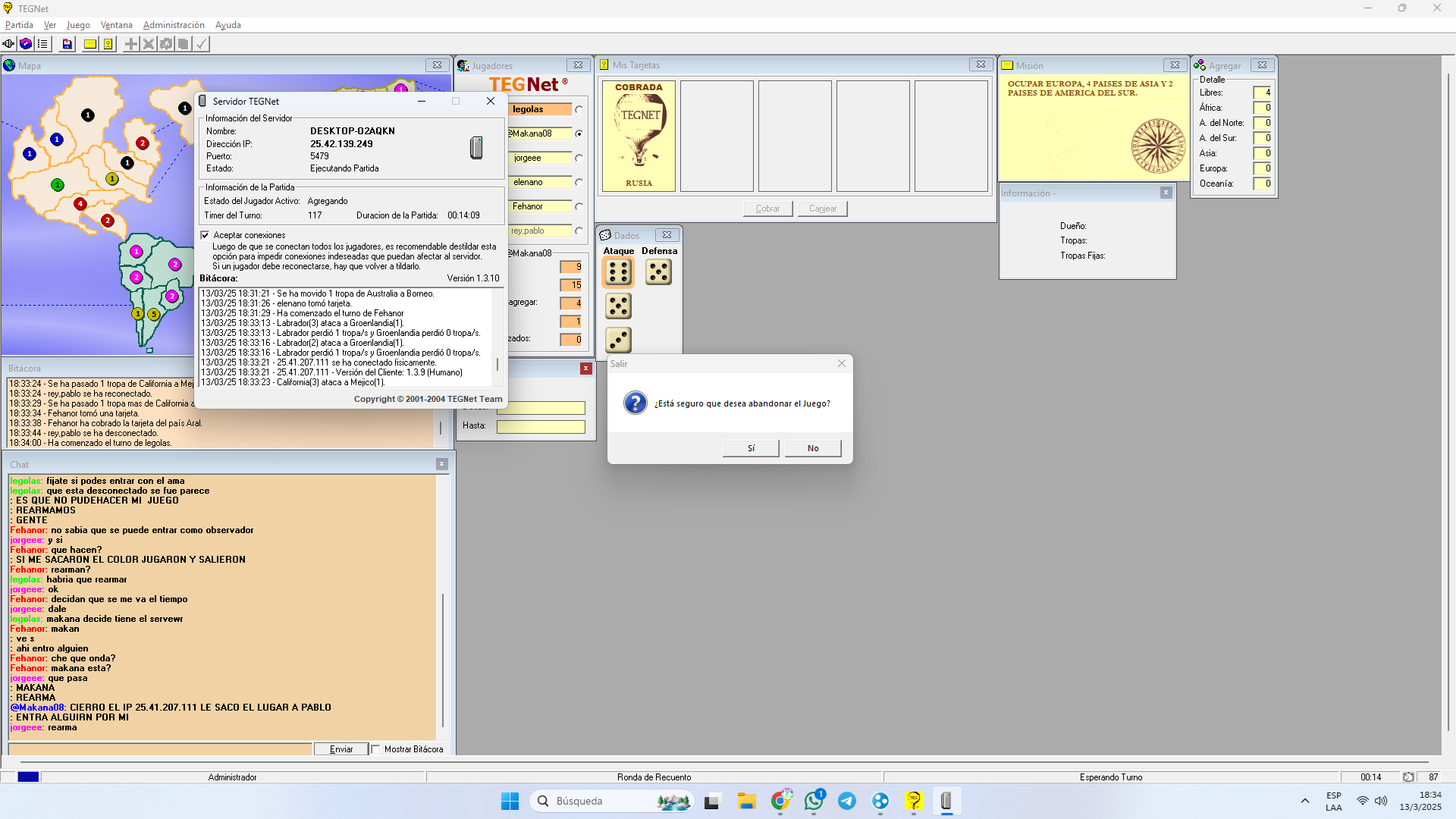Click the legolas player name
Viewport: 1456px width, 819px height.
(x=528, y=109)
